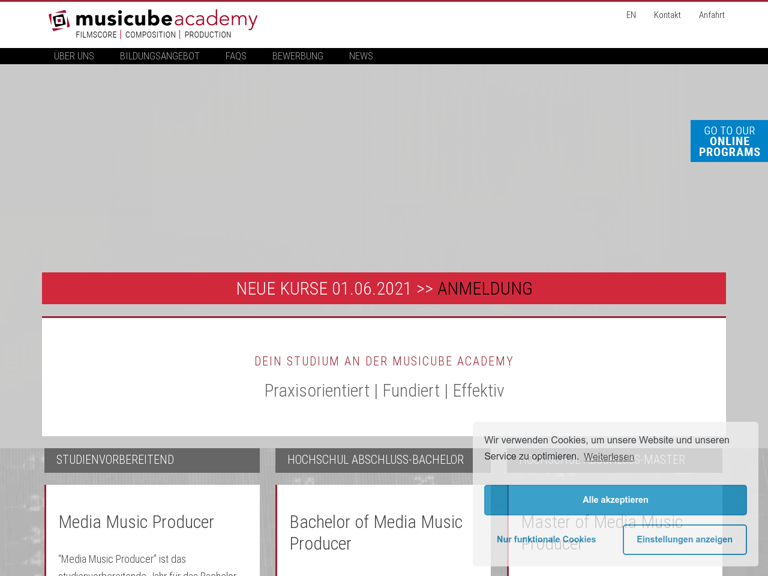The width and height of the screenshot is (768, 576).
Task: Select the STUDIENVORBEREITEND category header
Action: (x=151, y=460)
